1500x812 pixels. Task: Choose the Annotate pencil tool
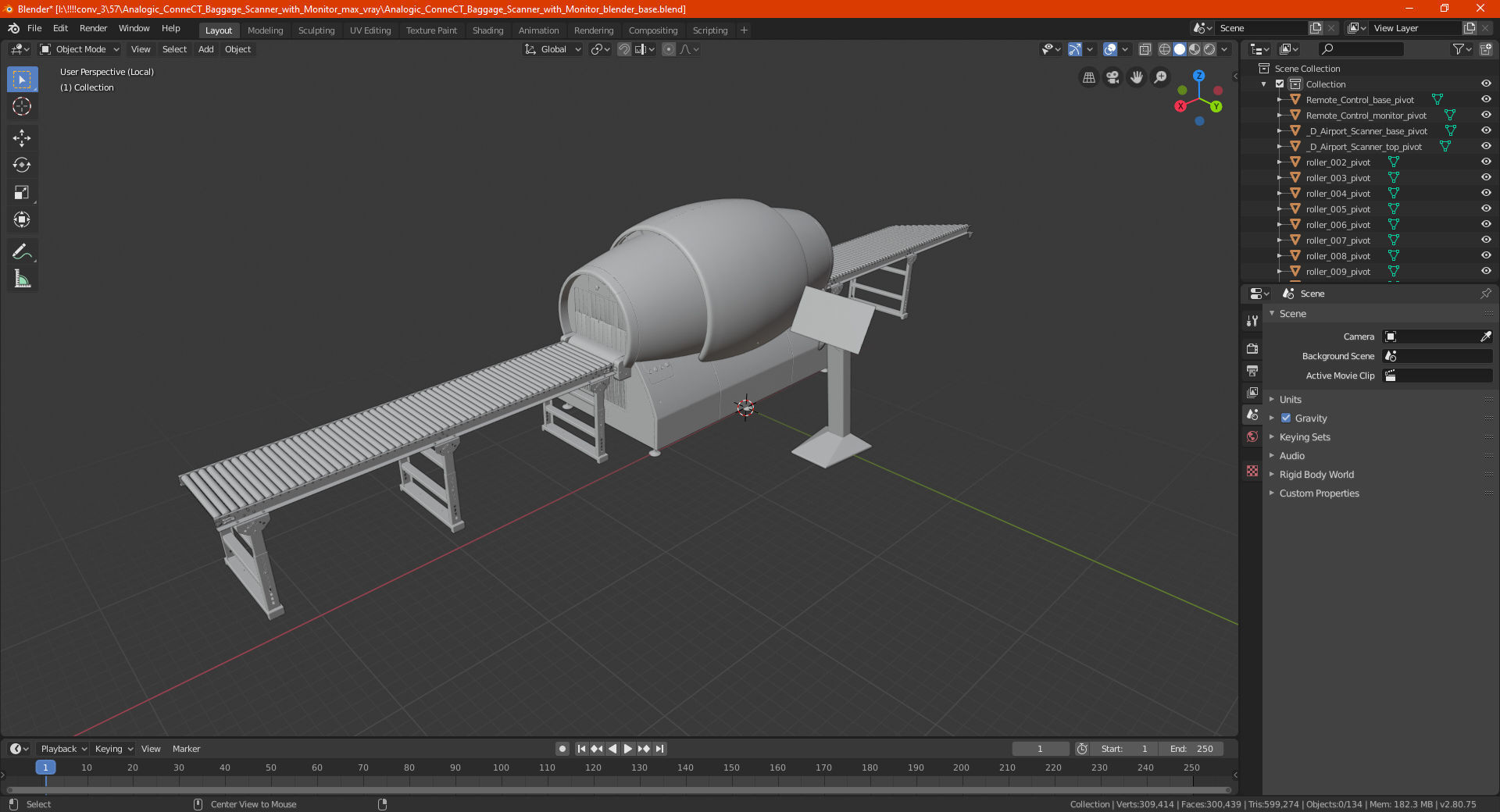[22, 251]
